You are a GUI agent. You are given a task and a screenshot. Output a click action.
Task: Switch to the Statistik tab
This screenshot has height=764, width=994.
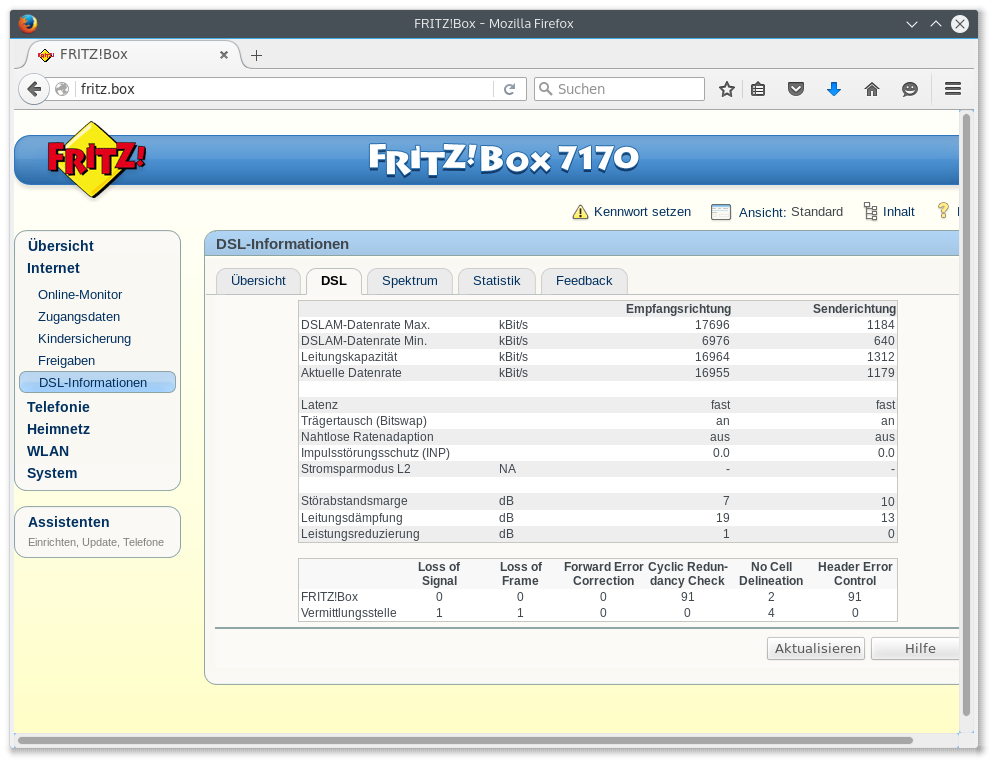[496, 281]
